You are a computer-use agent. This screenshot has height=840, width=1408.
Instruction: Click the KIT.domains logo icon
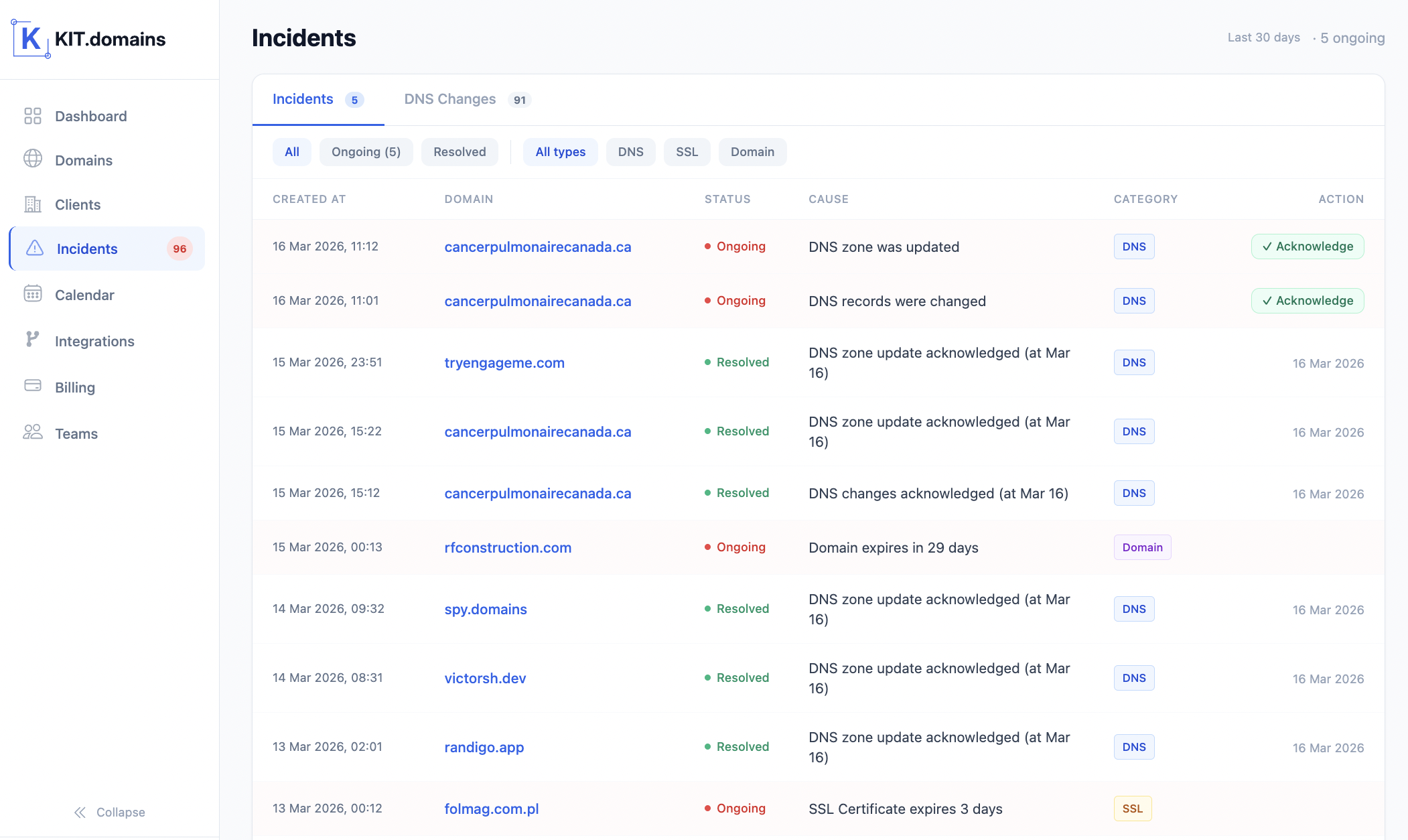31,39
